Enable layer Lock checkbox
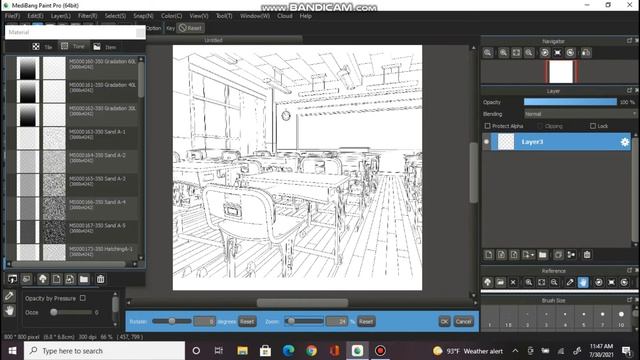This screenshot has height=360, width=640. coord(593,126)
